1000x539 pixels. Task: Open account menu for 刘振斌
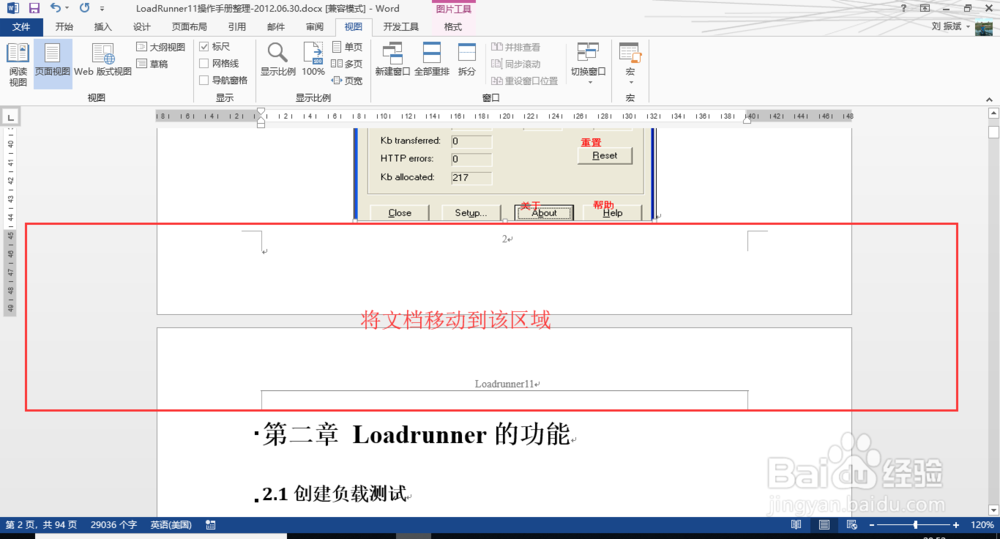tap(950, 27)
